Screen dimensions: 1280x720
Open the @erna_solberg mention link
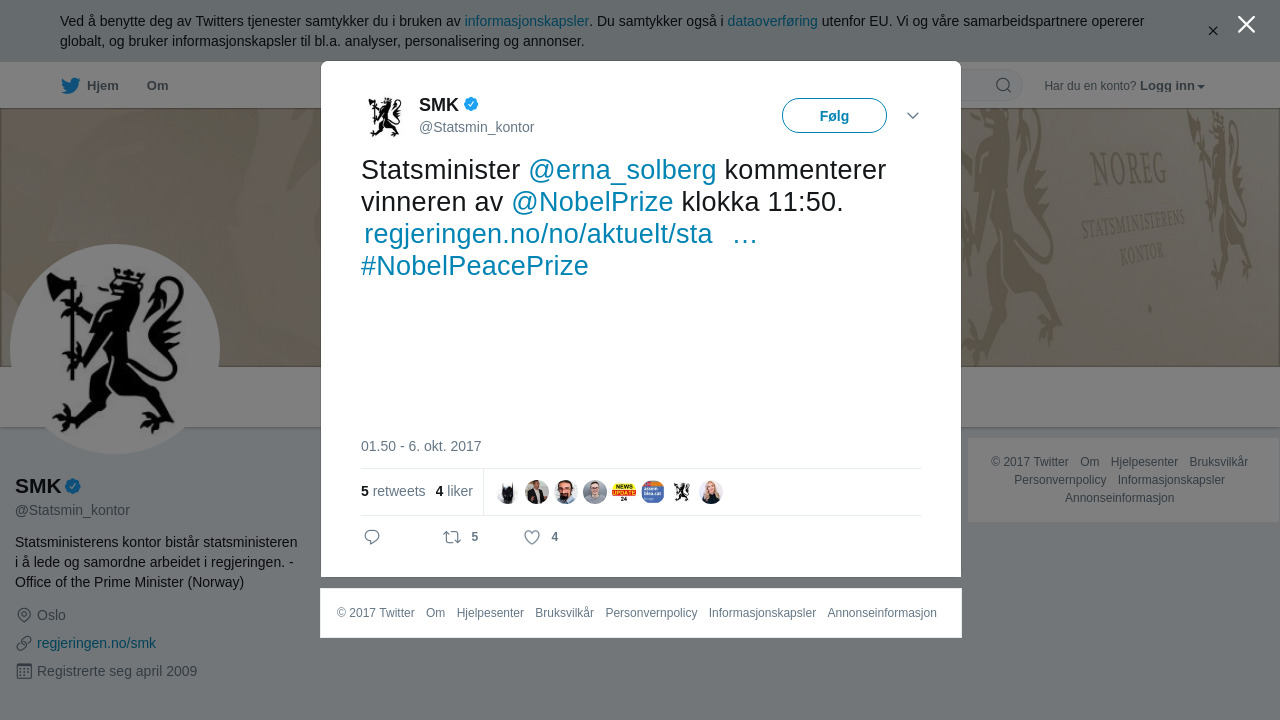point(622,170)
